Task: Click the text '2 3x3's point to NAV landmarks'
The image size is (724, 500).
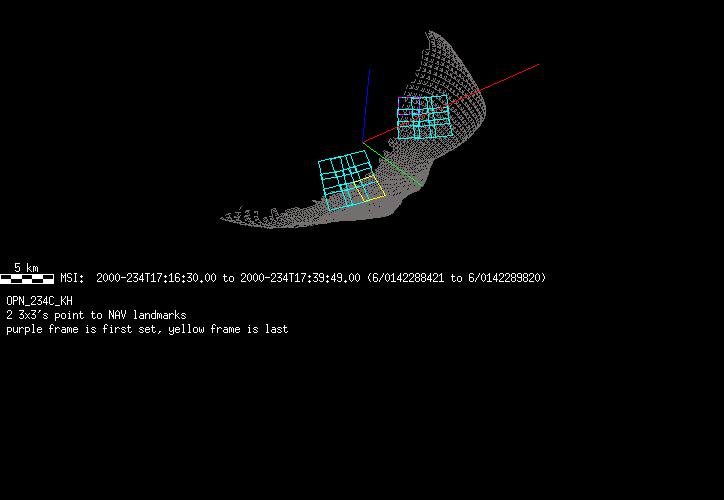Action: [x=97, y=315]
